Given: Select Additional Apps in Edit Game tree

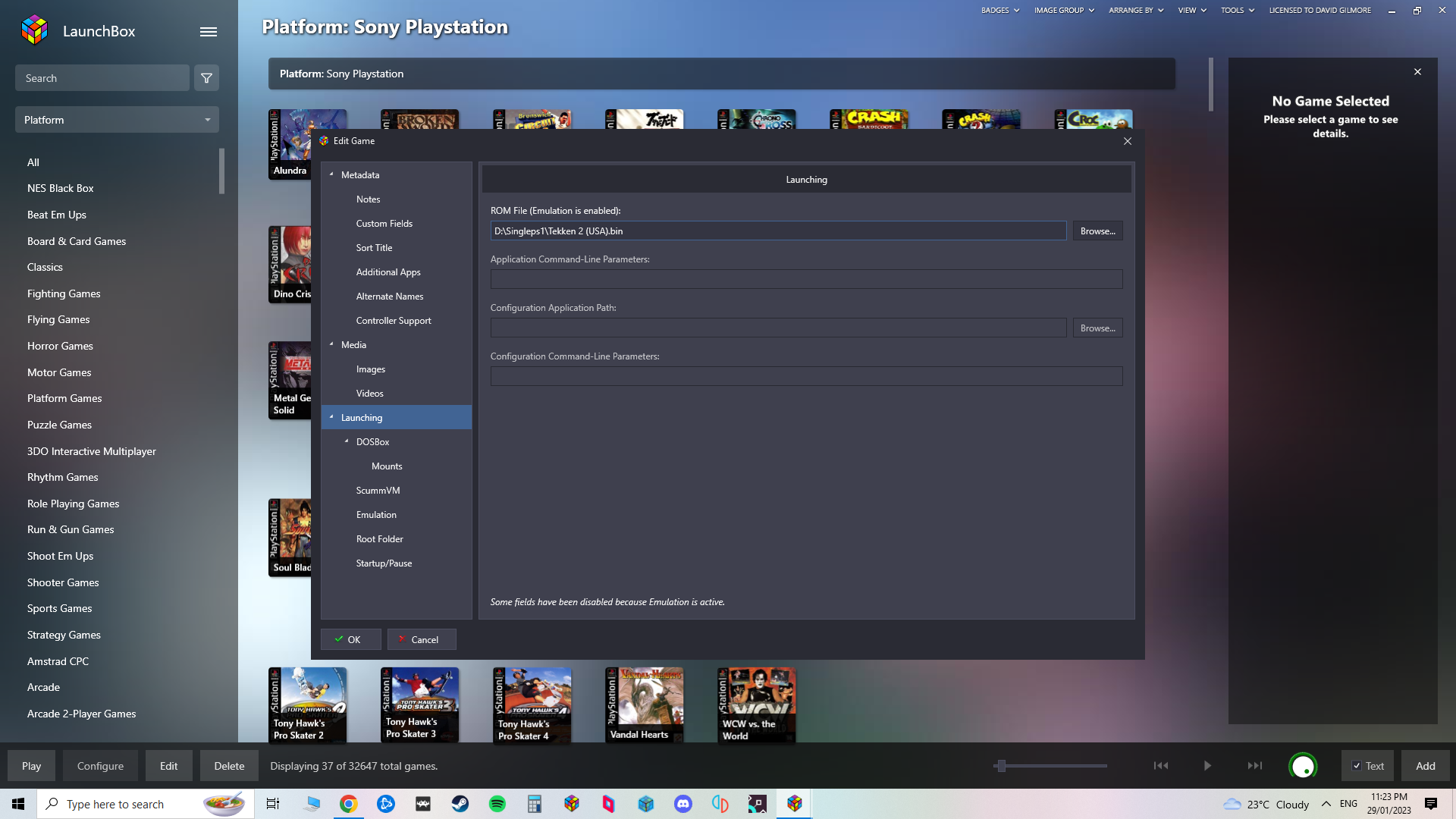Looking at the screenshot, I should pos(388,272).
